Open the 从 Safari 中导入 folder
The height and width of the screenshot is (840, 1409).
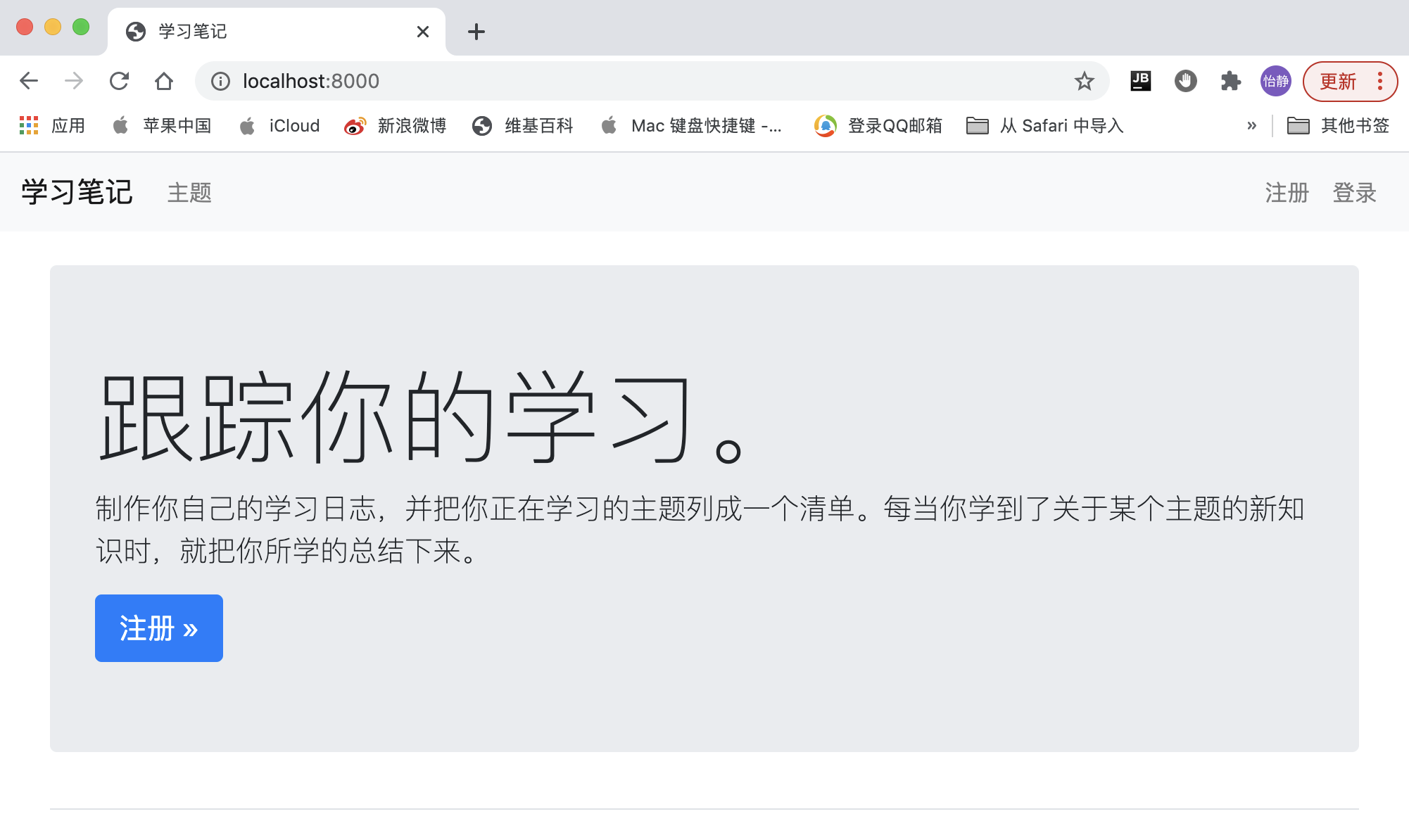coord(1045,126)
